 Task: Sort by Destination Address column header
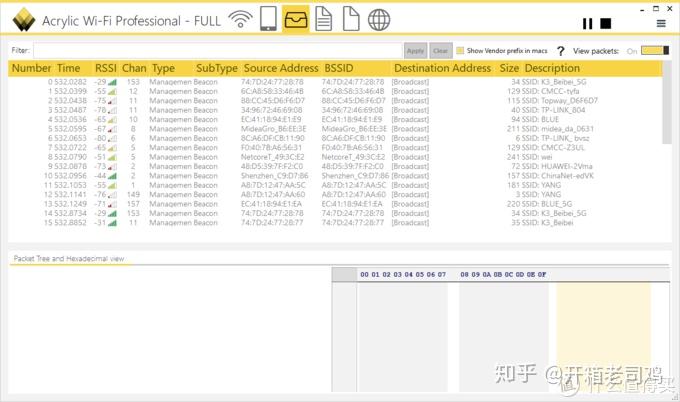(x=442, y=68)
